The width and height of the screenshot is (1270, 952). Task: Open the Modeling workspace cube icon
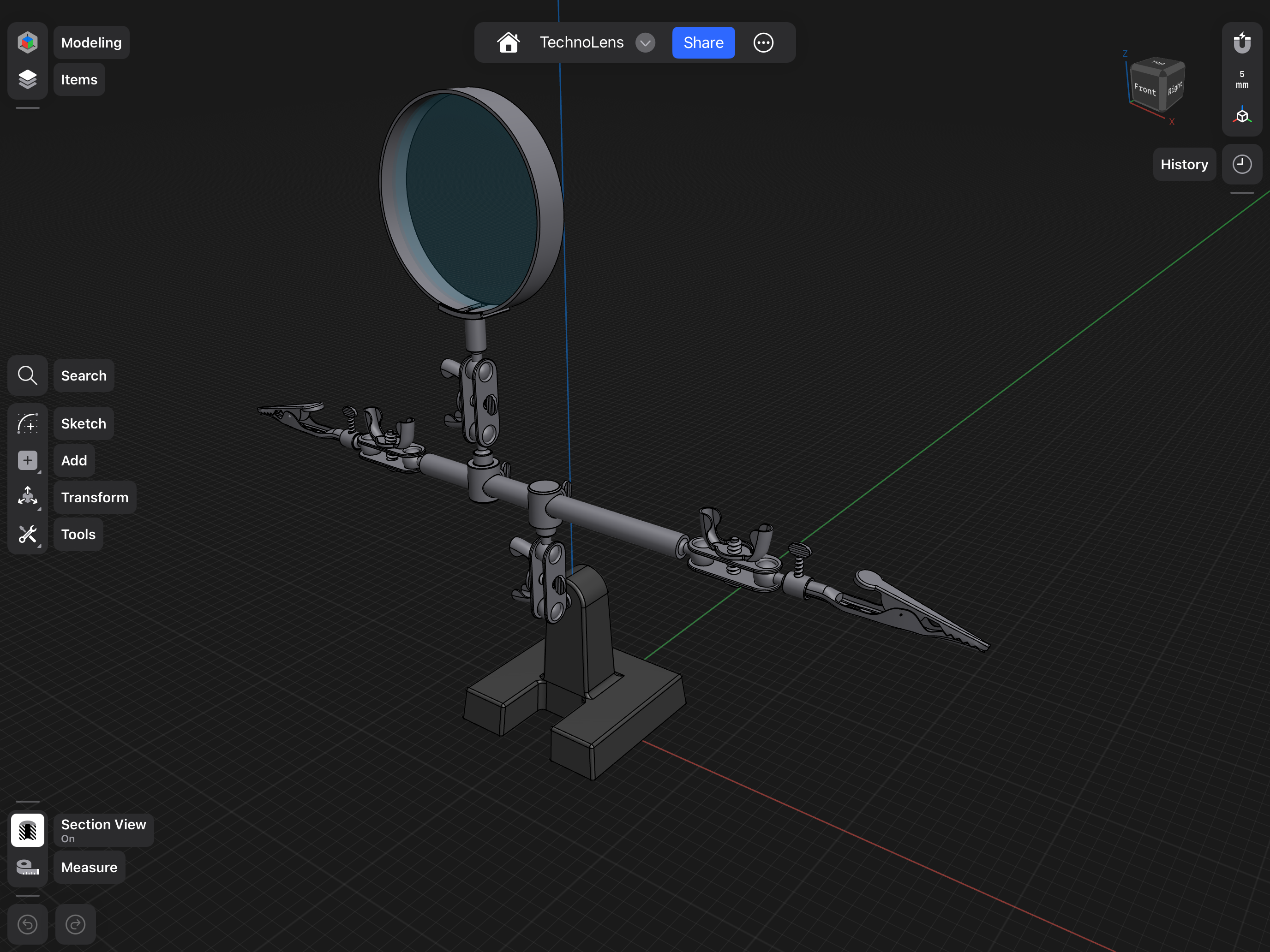[x=28, y=42]
